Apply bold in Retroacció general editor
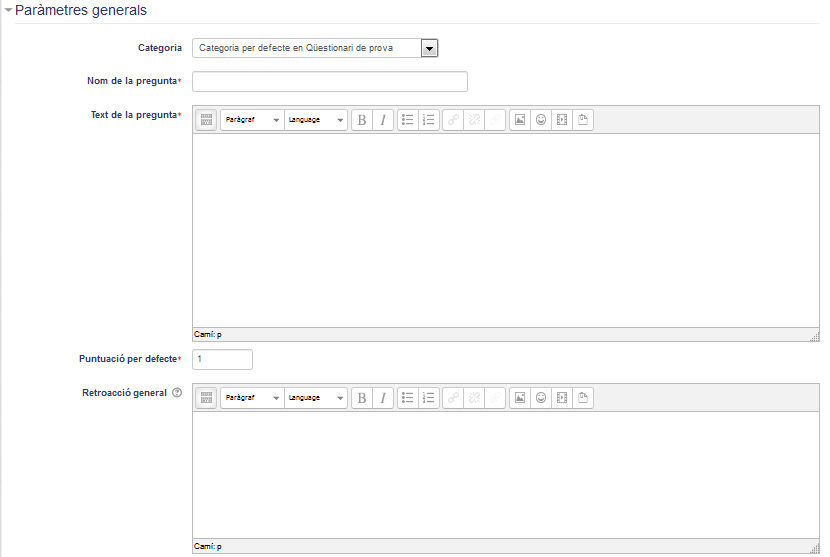Screen dimensions: 830x557 coord(362,398)
